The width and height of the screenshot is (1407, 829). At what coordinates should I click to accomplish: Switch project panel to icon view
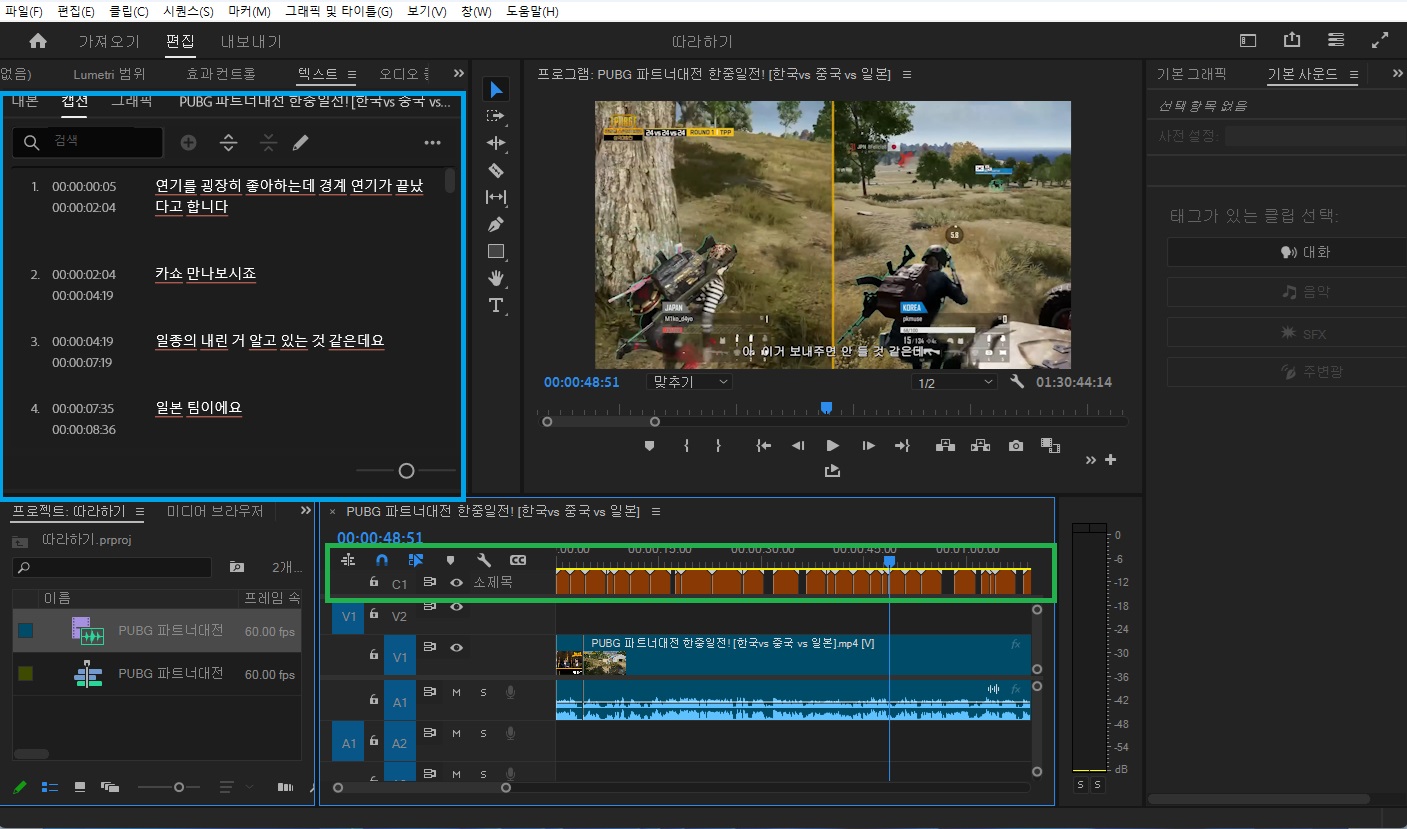[80, 787]
